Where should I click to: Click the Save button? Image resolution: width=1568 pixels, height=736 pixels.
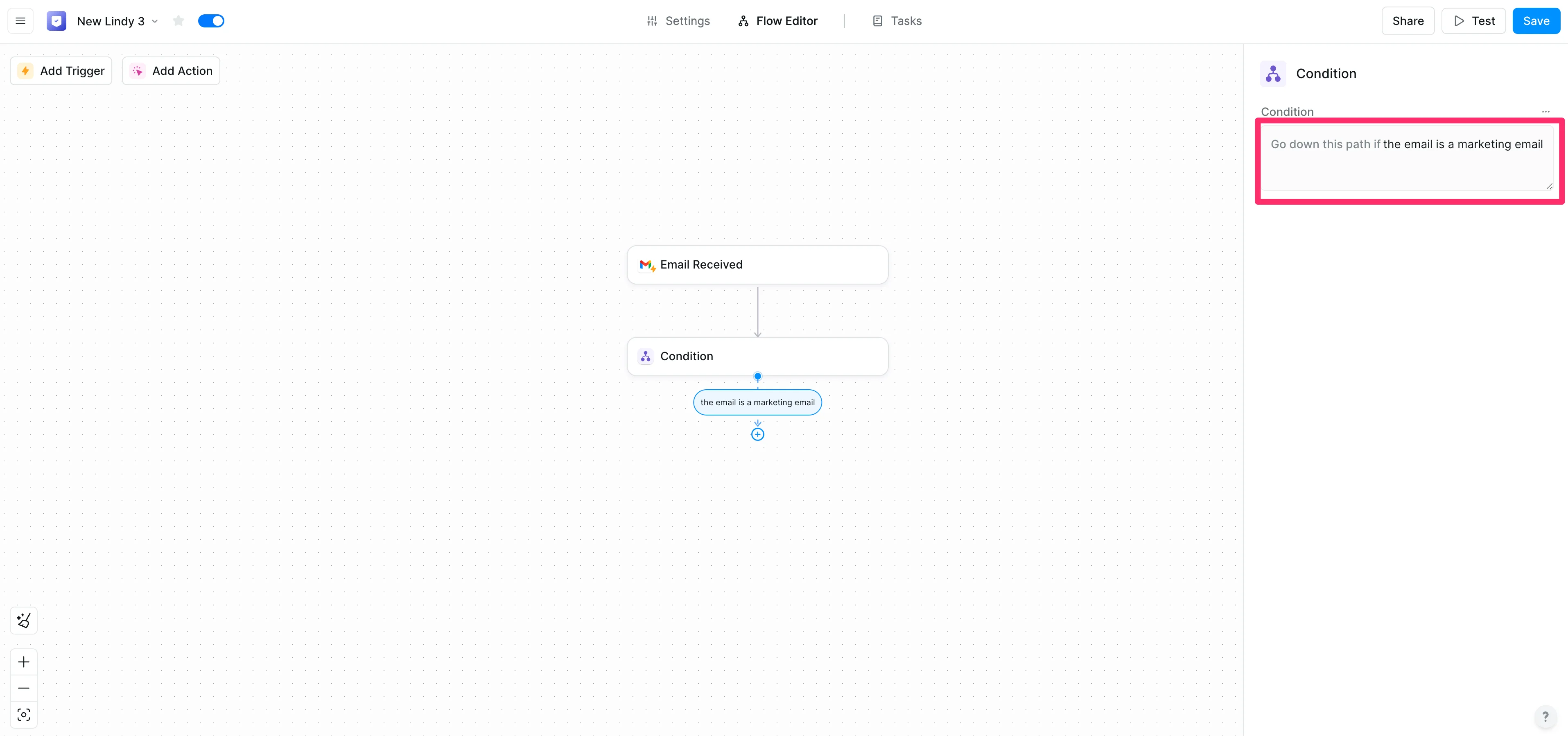(1536, 21)
